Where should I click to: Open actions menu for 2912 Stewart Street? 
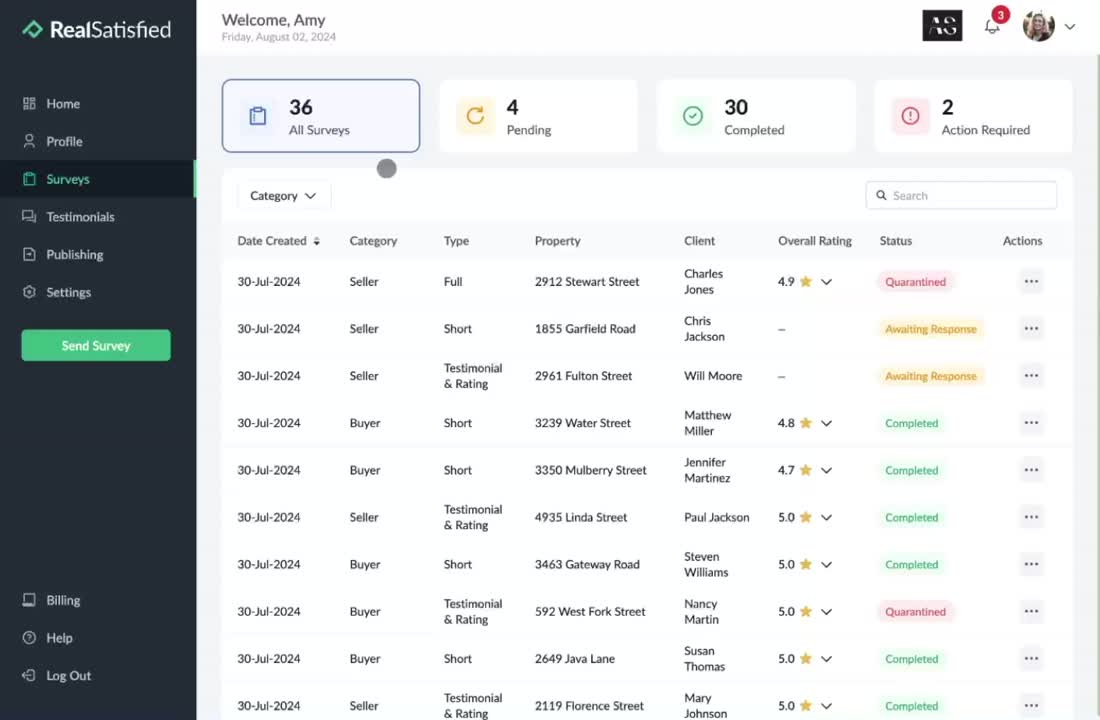[1031, 282]
